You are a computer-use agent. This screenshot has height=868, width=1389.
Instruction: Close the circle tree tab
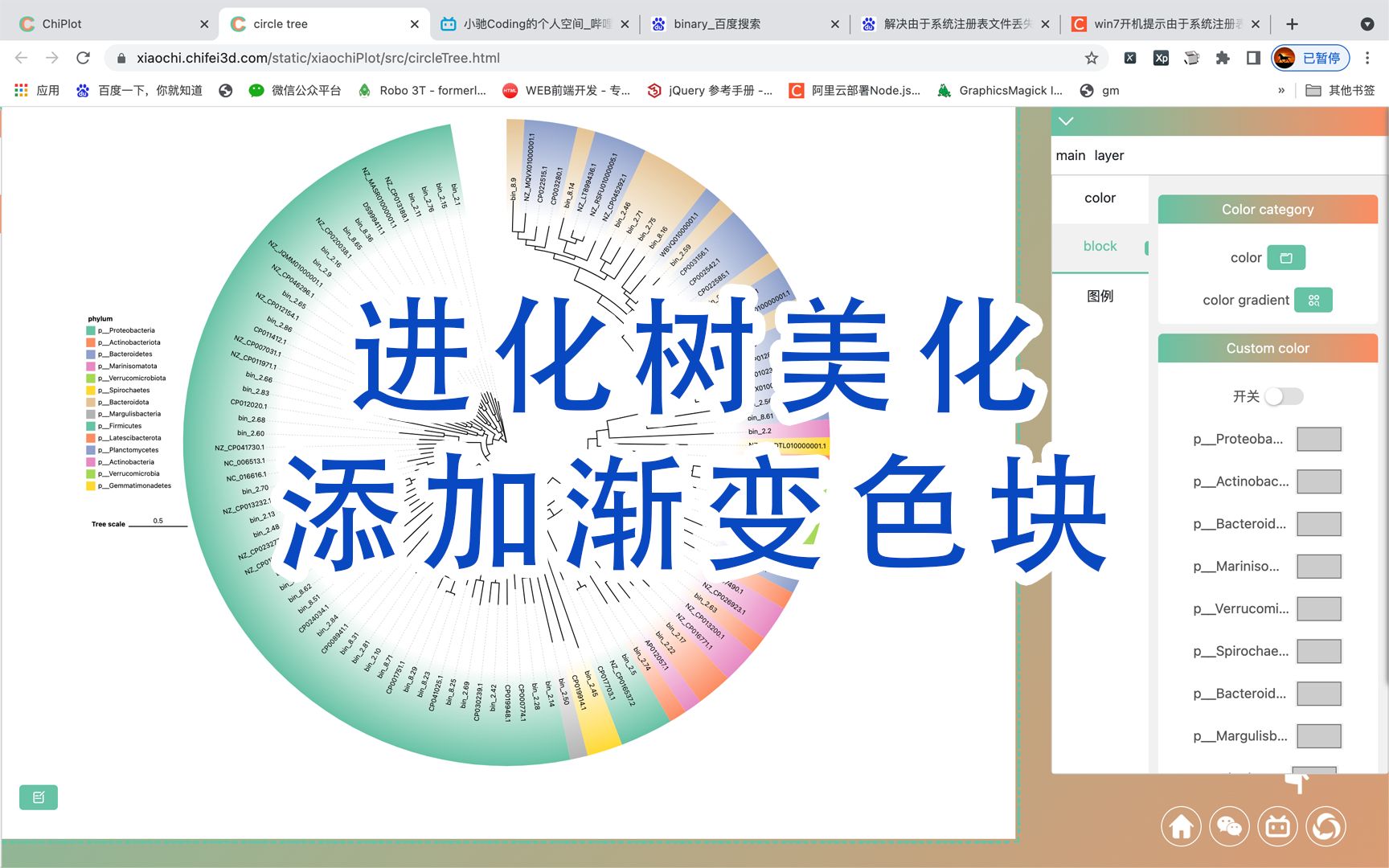pyautogui.click(x=414, y=24)
